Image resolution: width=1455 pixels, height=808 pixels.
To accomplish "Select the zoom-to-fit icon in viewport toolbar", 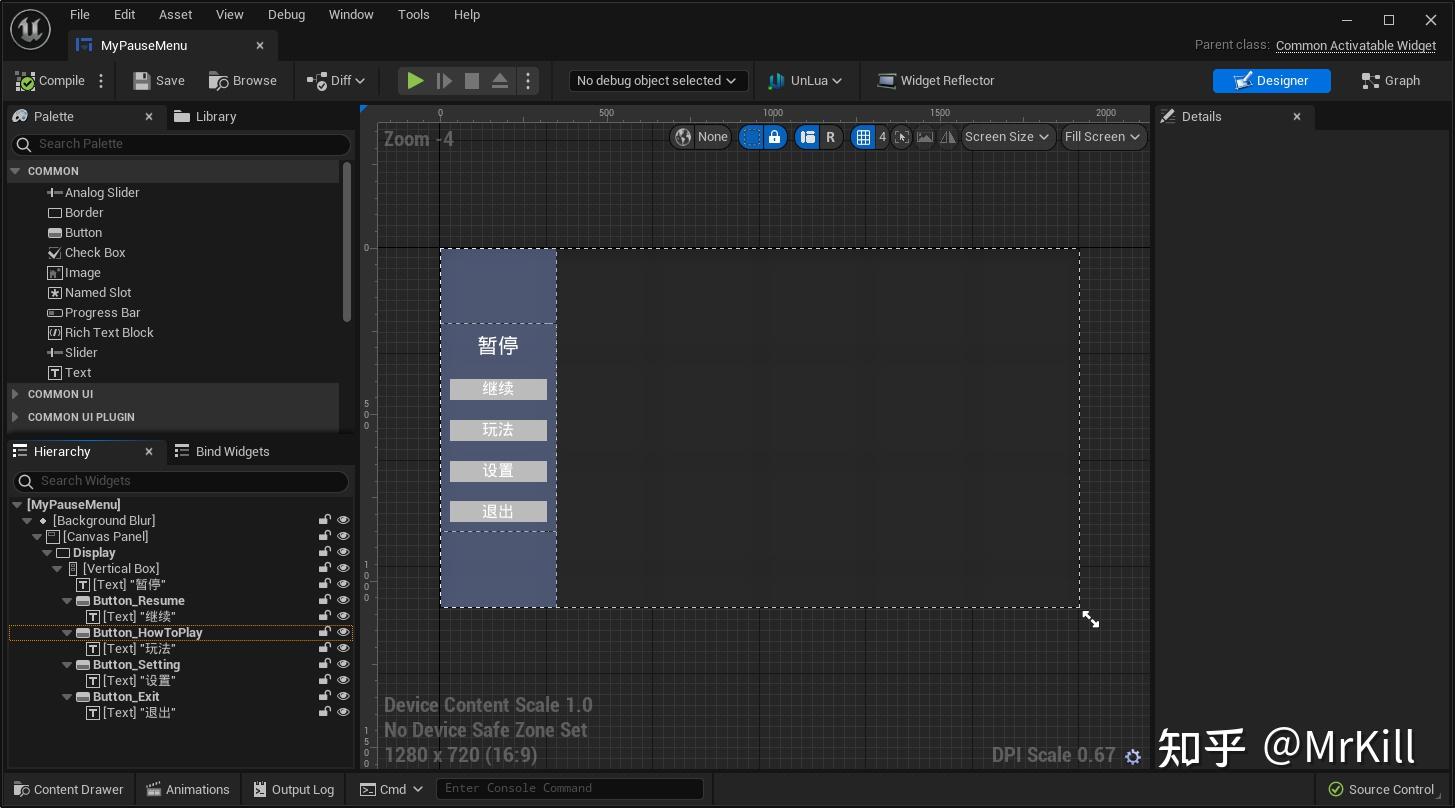I will 901,137.
